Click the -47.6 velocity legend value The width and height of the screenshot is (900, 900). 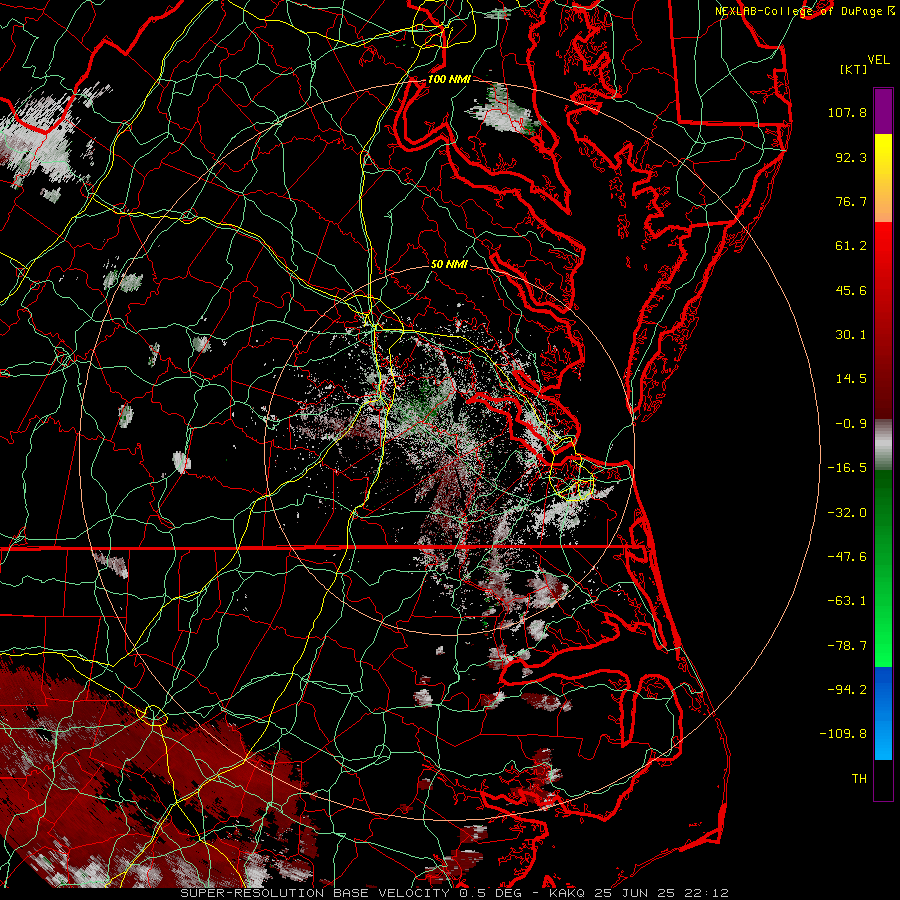847,557
